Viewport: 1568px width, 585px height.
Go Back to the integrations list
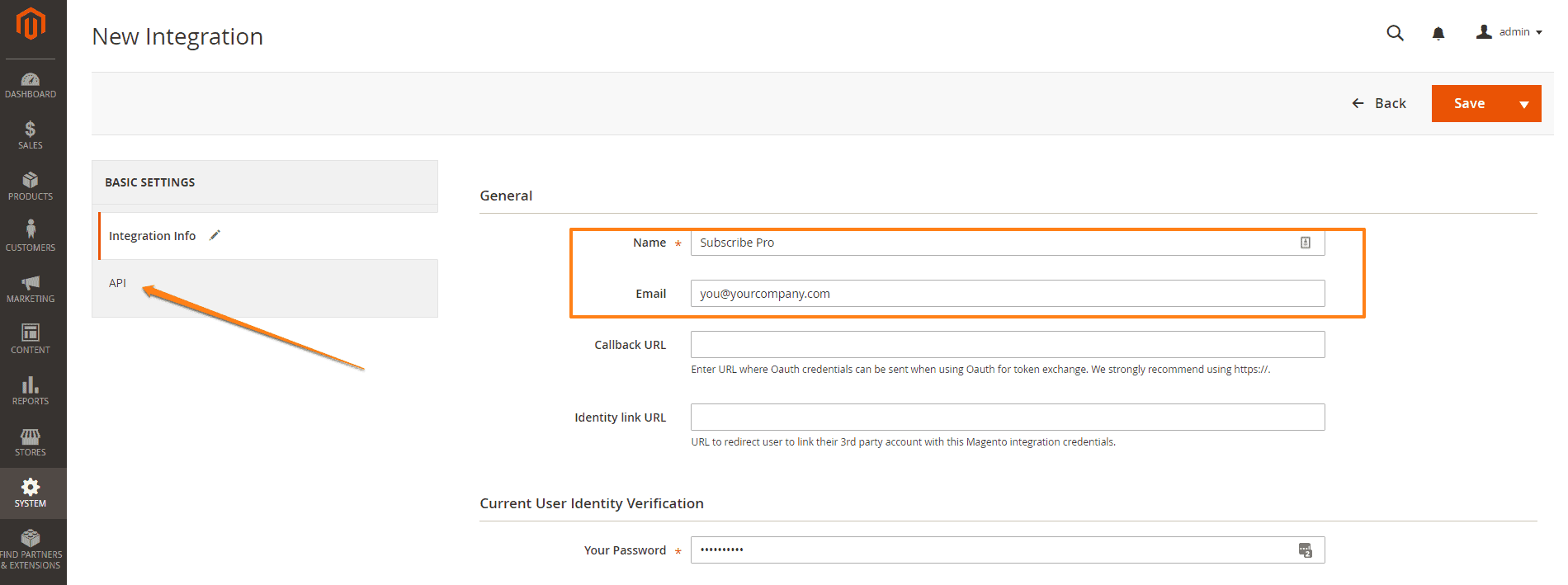pos(1379,104)
